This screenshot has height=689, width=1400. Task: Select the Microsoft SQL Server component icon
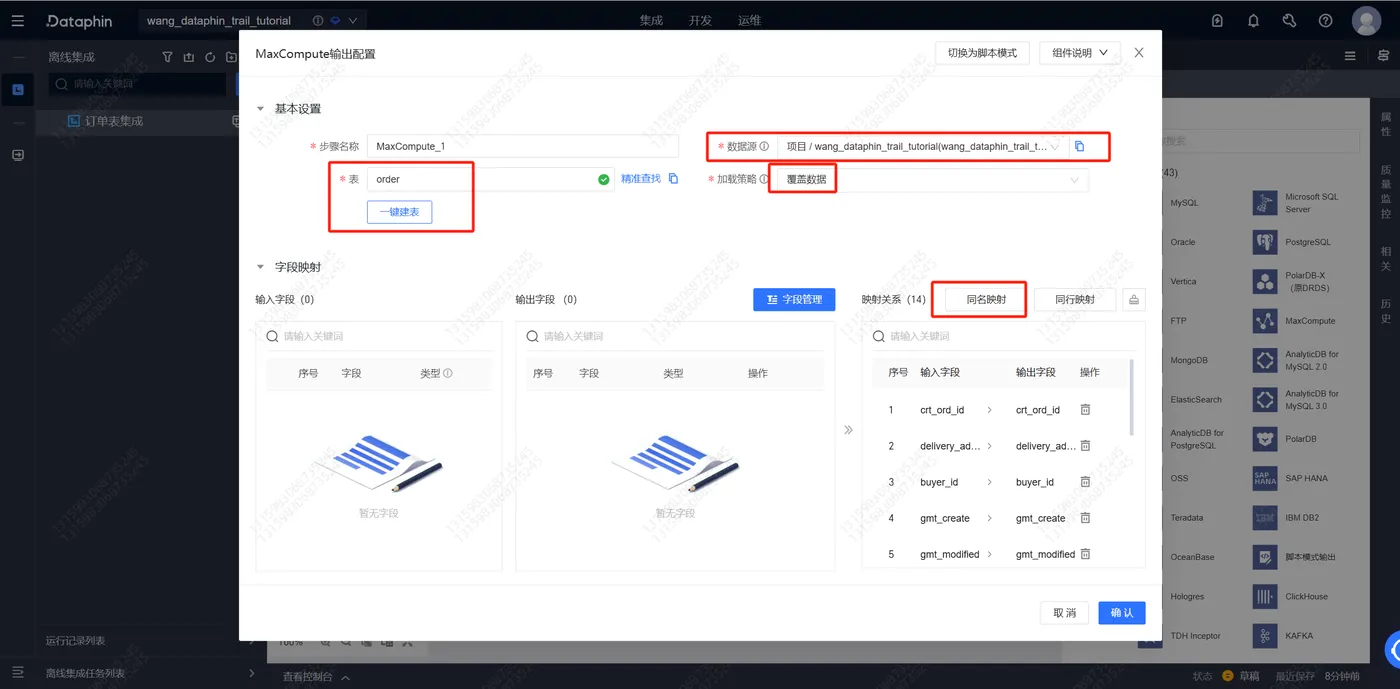tap(1265, 203)
